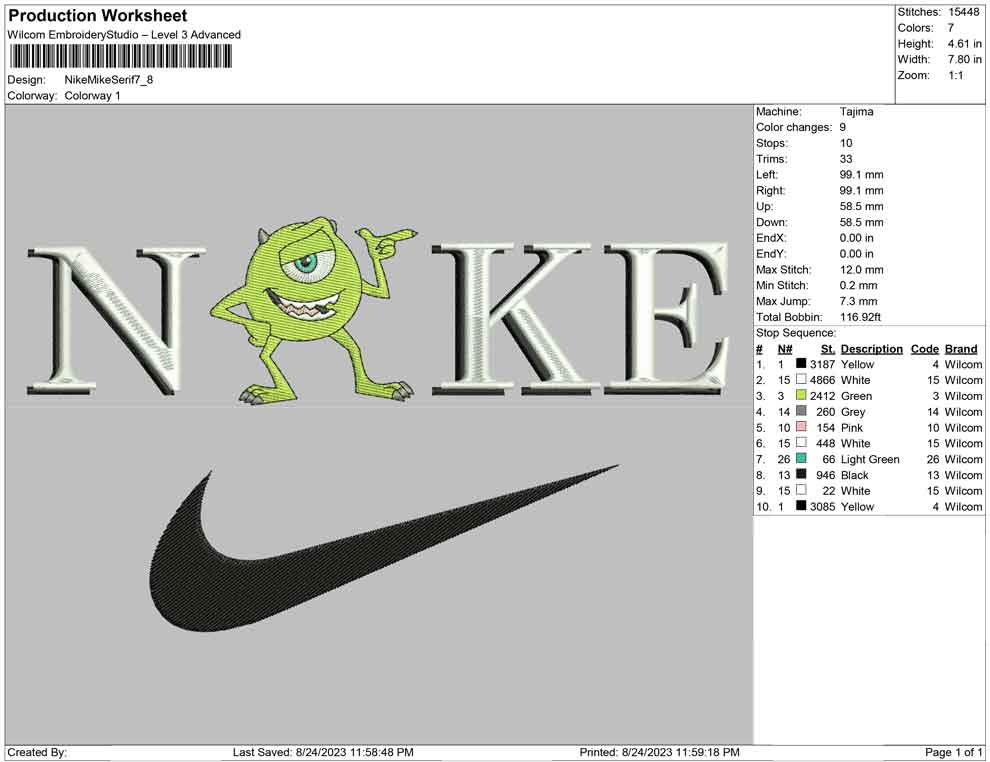Click the Printed timestamp in footer
This screenshot has height=762, width=990.
point(659,752)
